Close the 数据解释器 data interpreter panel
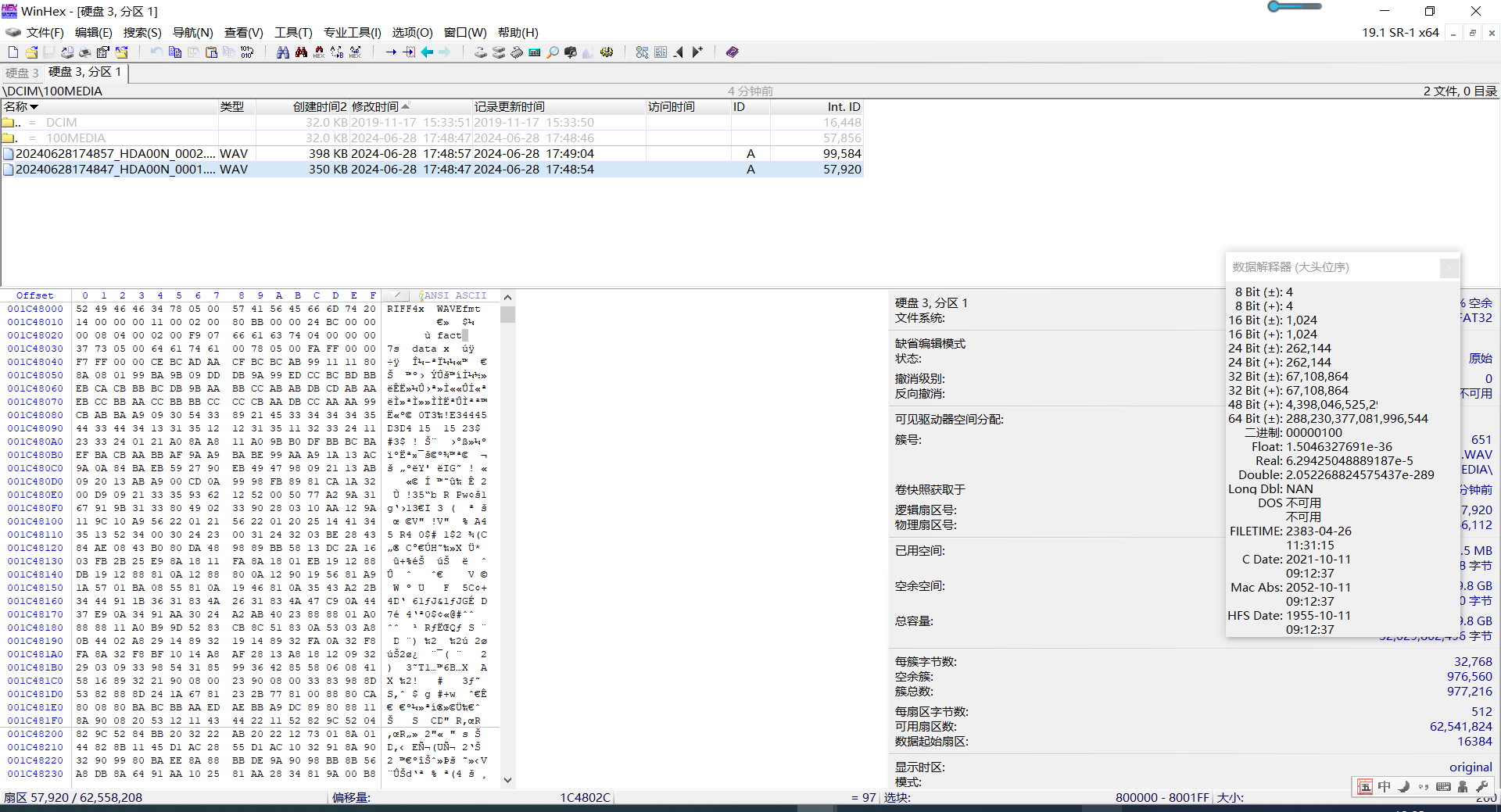 click(1449, 268)
